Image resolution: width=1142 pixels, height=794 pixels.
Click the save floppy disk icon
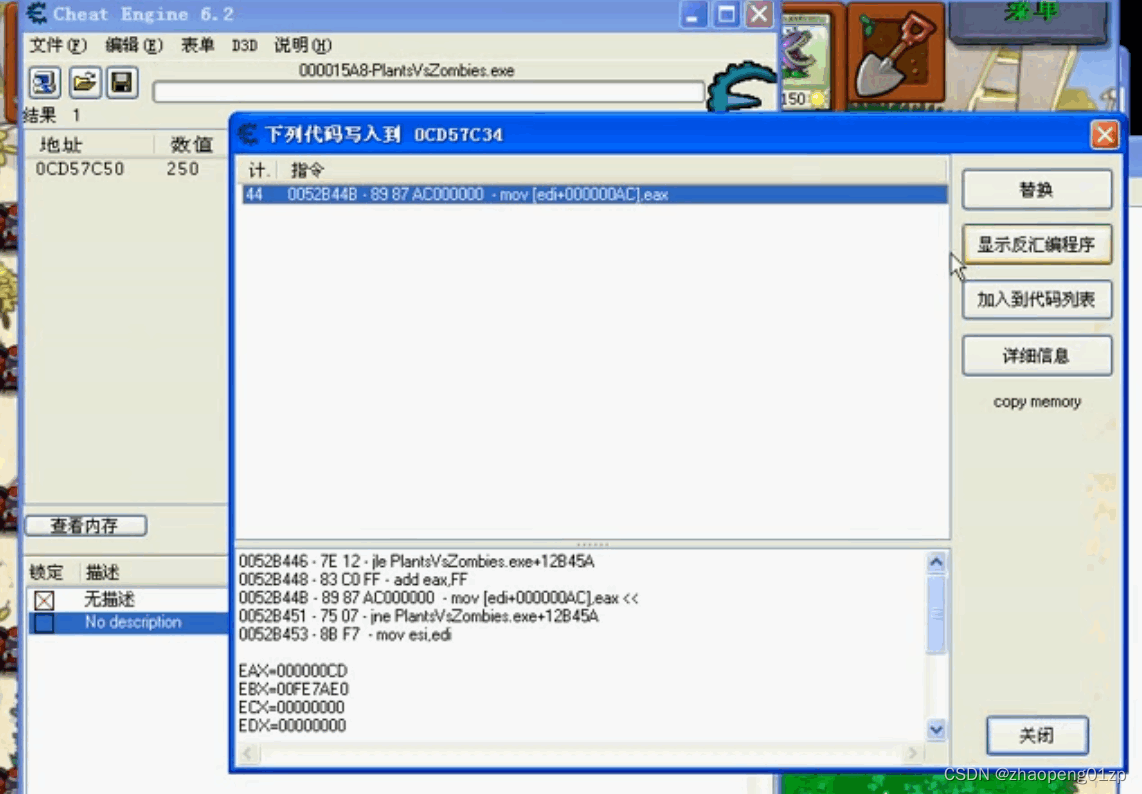coord(122,82)
